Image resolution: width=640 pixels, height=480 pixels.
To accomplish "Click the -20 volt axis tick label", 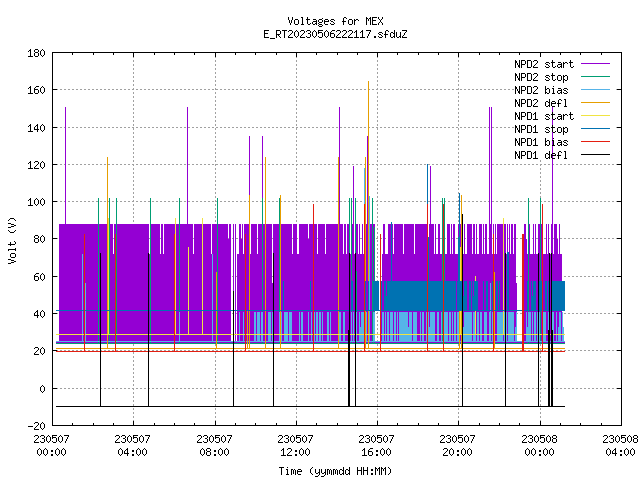I will pyautogui.click(x=36, y=426).
